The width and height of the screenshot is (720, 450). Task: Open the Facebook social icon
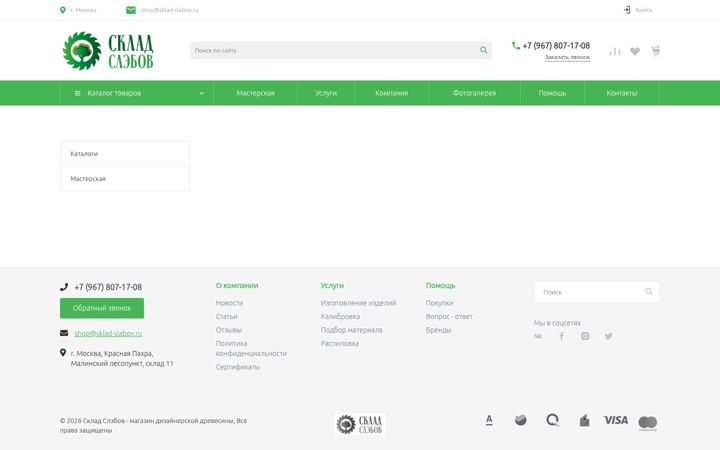click(x=562, y=336)
